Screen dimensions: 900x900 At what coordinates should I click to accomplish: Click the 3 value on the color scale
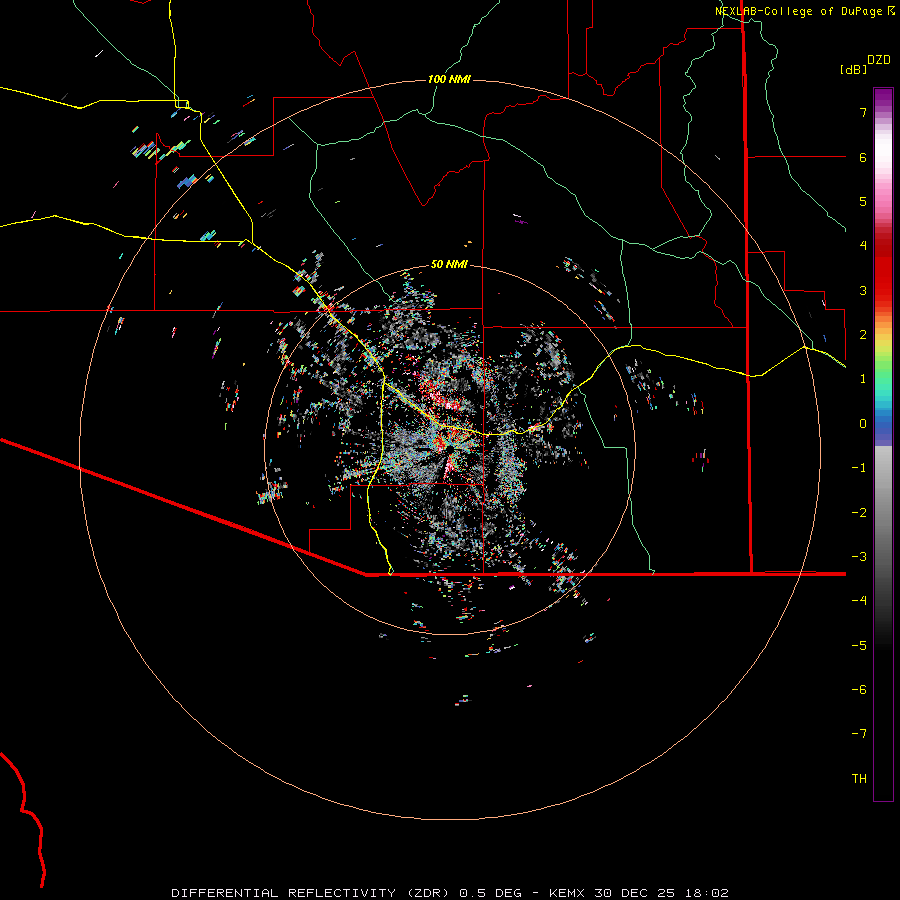(863, 290)
